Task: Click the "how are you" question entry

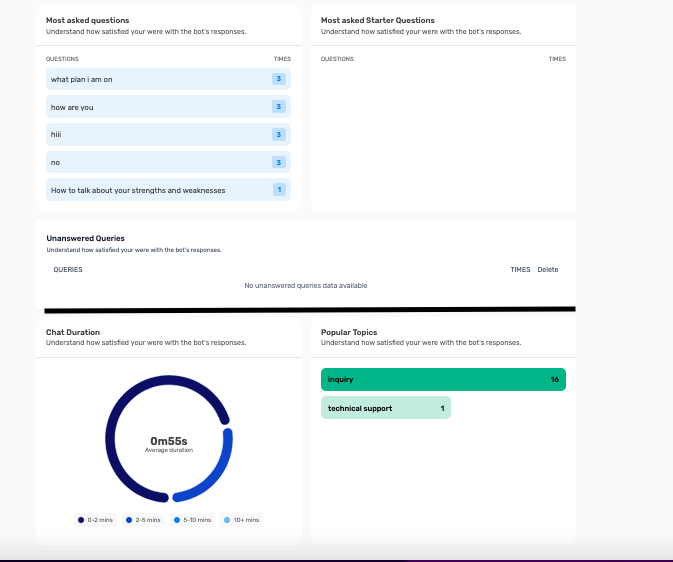Action: 150,107
